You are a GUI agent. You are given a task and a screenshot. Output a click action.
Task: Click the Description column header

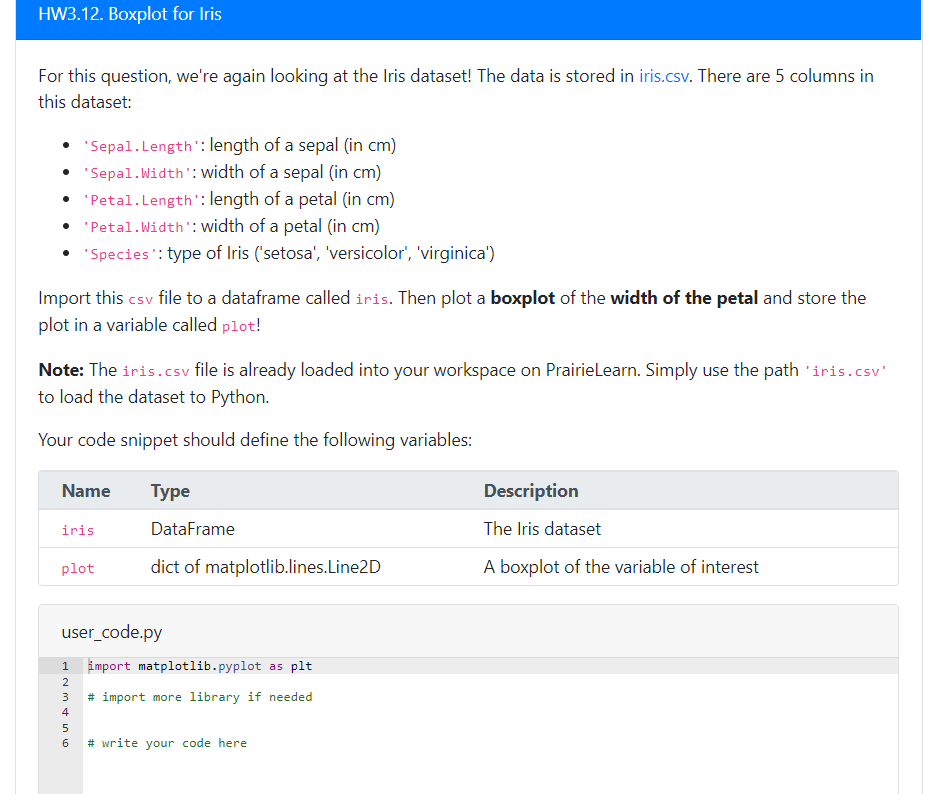531,491
